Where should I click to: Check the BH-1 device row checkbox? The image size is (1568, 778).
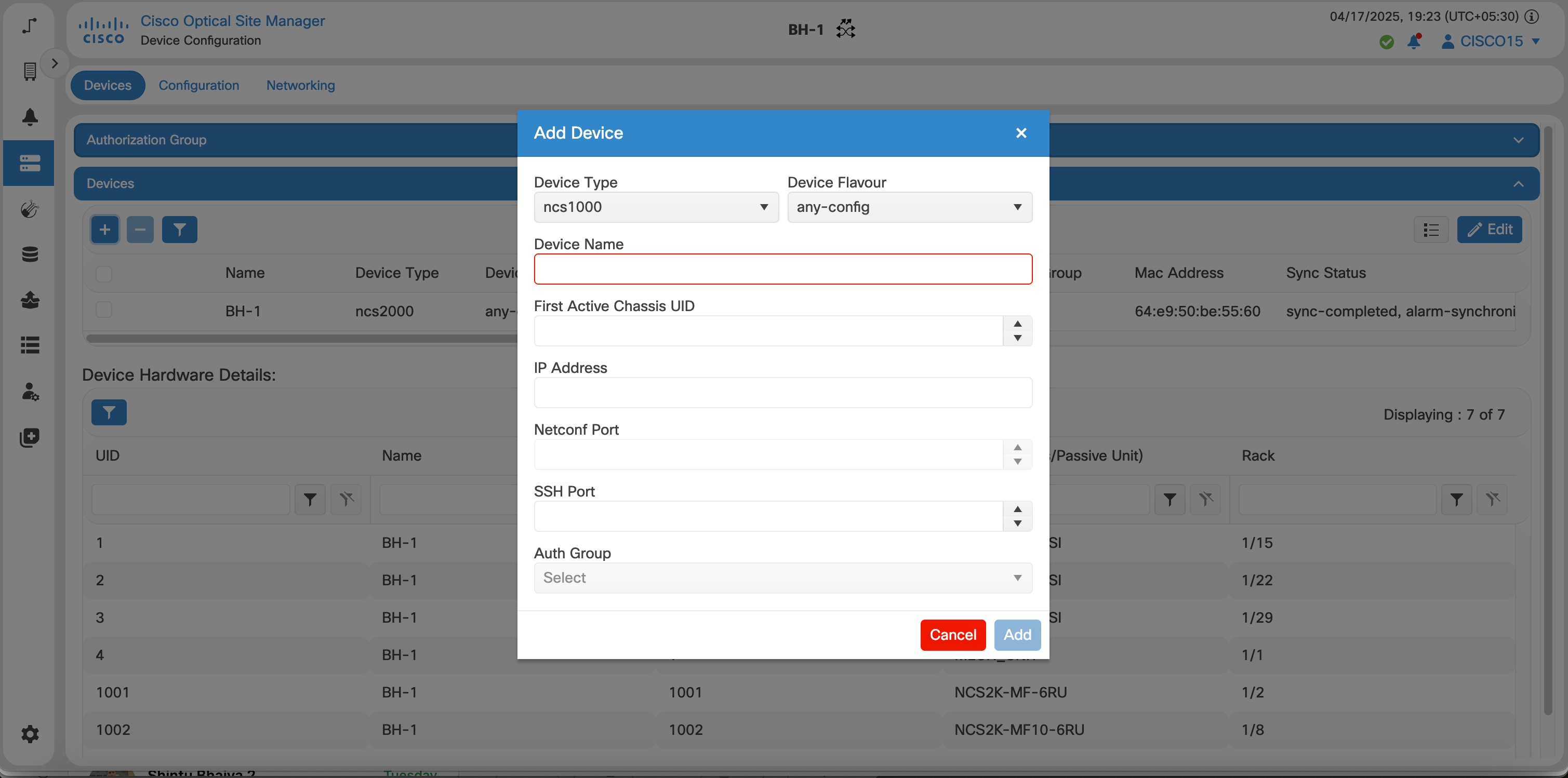coord(104,310)
